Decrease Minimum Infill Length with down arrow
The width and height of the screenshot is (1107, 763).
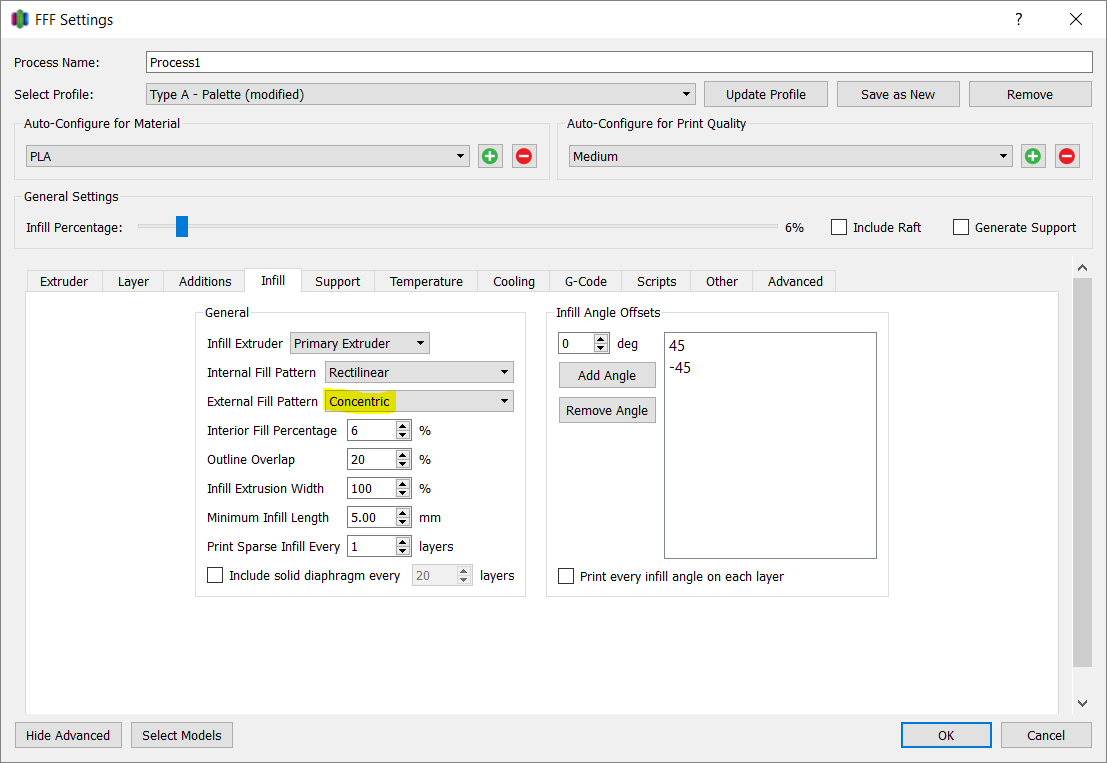[x=403, y=522]
